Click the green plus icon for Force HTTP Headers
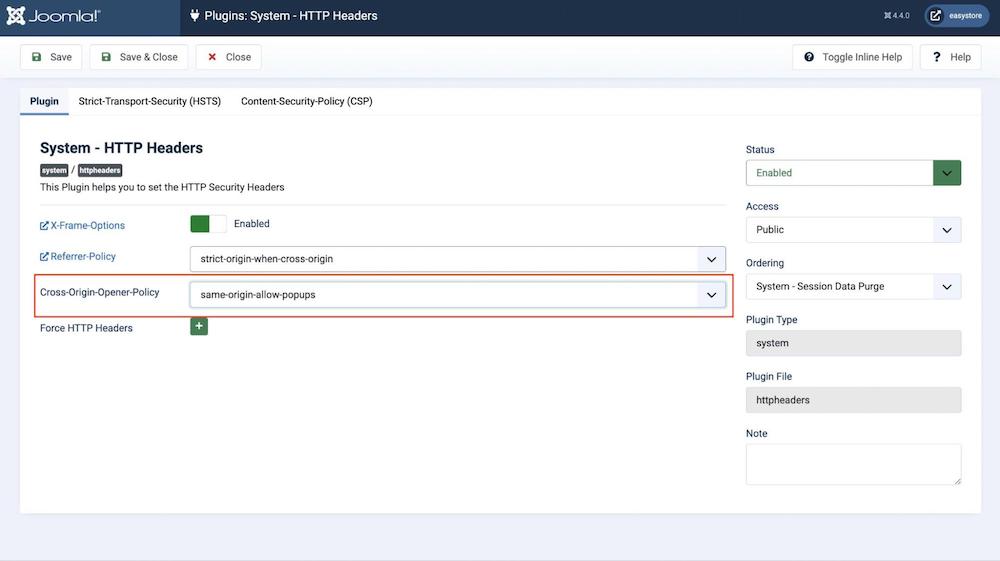1000x561 pixels. coord(199,326)
